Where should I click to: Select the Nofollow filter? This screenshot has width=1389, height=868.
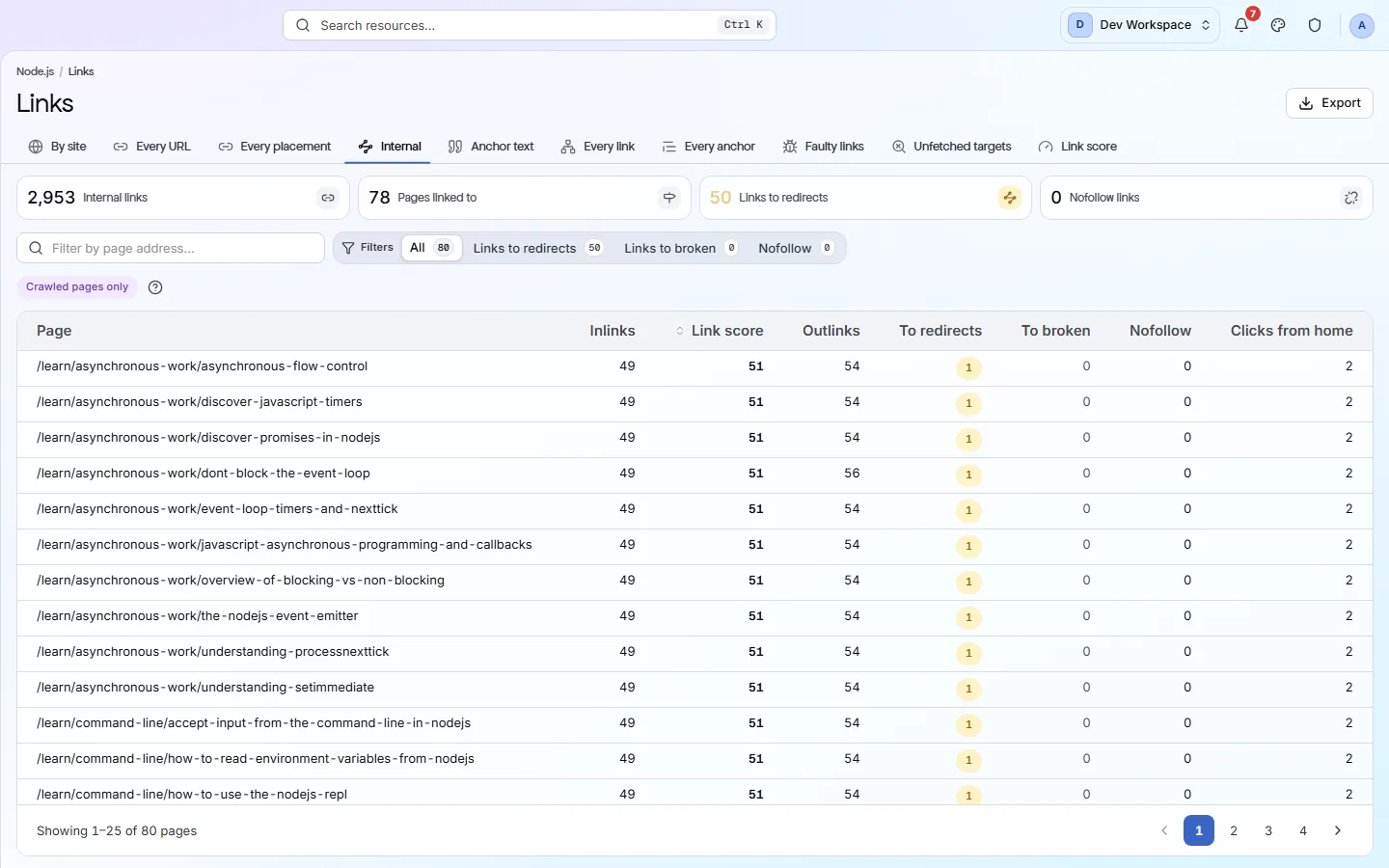pos(796,248)
